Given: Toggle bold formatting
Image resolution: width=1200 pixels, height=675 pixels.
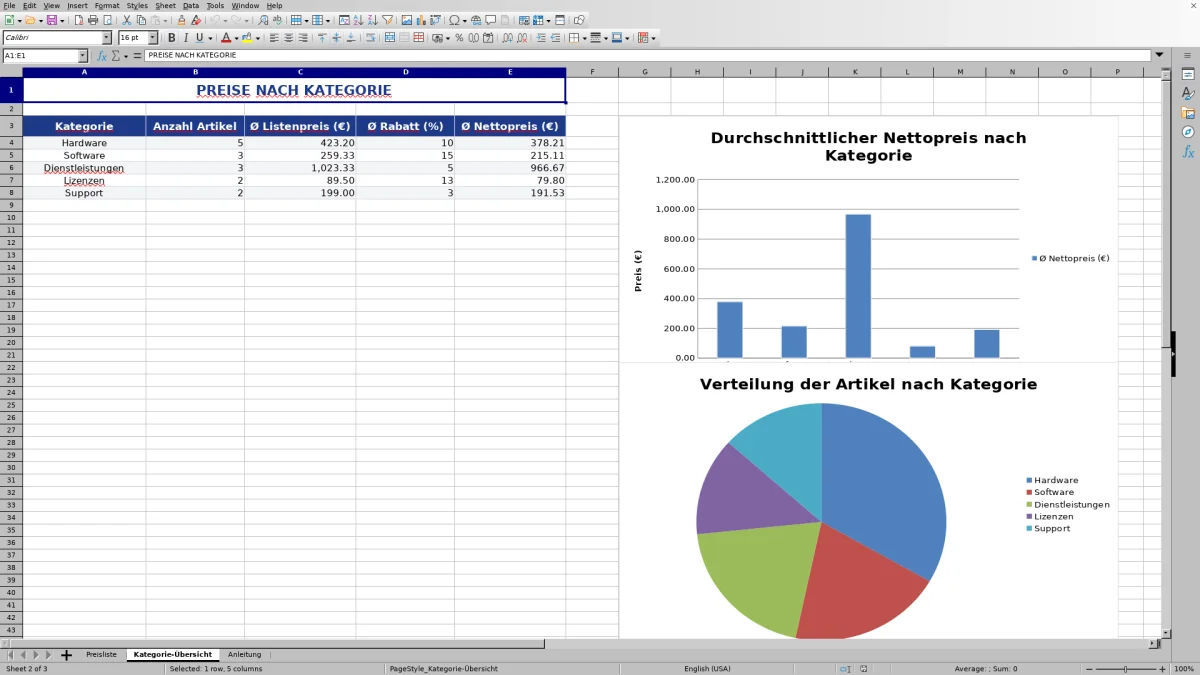Looking at the screenshot, I should pos(171,37).
